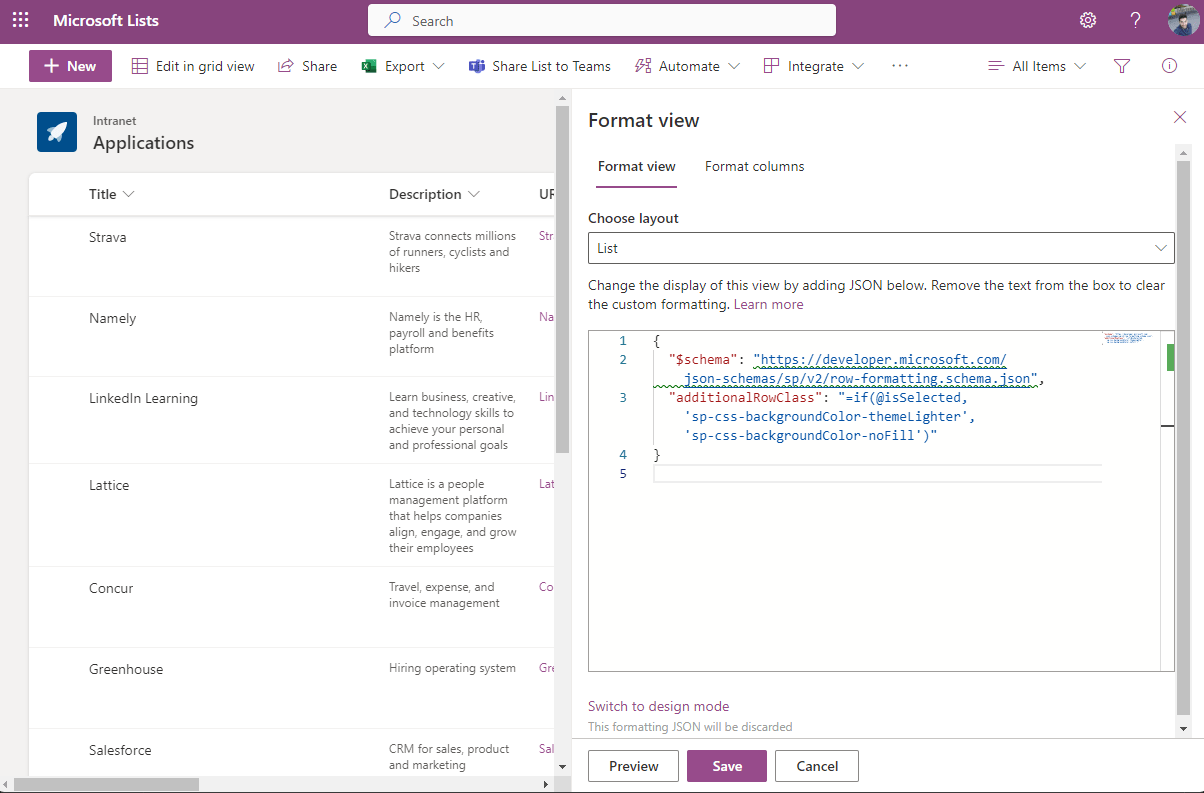The width and height of the screenshot is (1204, 793).
Task: Open the Automate menu
Action: click(x=686, y=66)
